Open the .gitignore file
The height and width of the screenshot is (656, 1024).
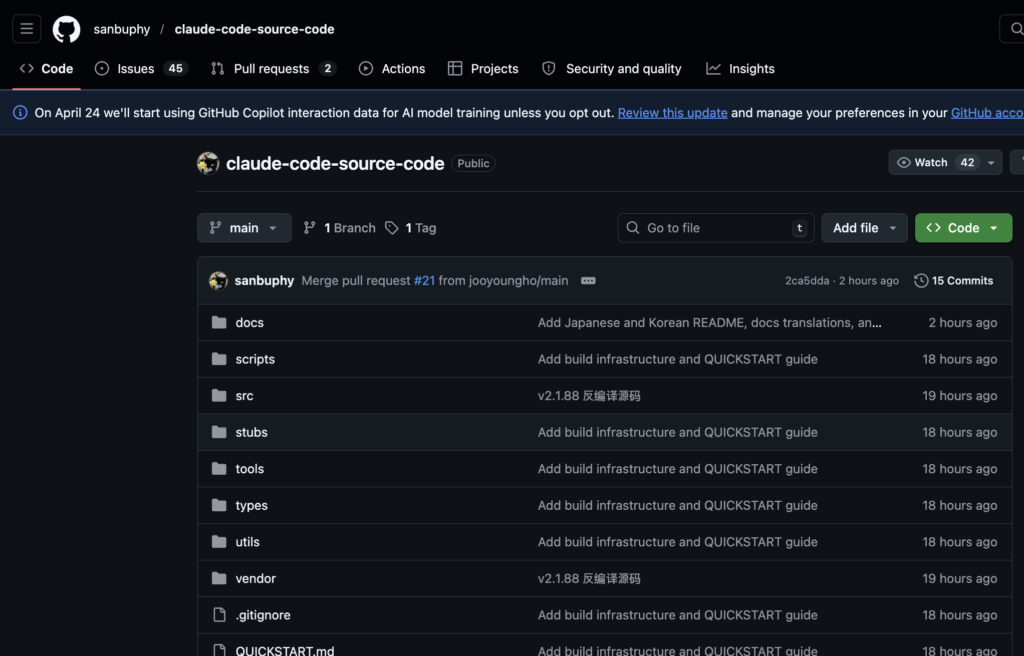pyautogui.click(x=263, y=615)
